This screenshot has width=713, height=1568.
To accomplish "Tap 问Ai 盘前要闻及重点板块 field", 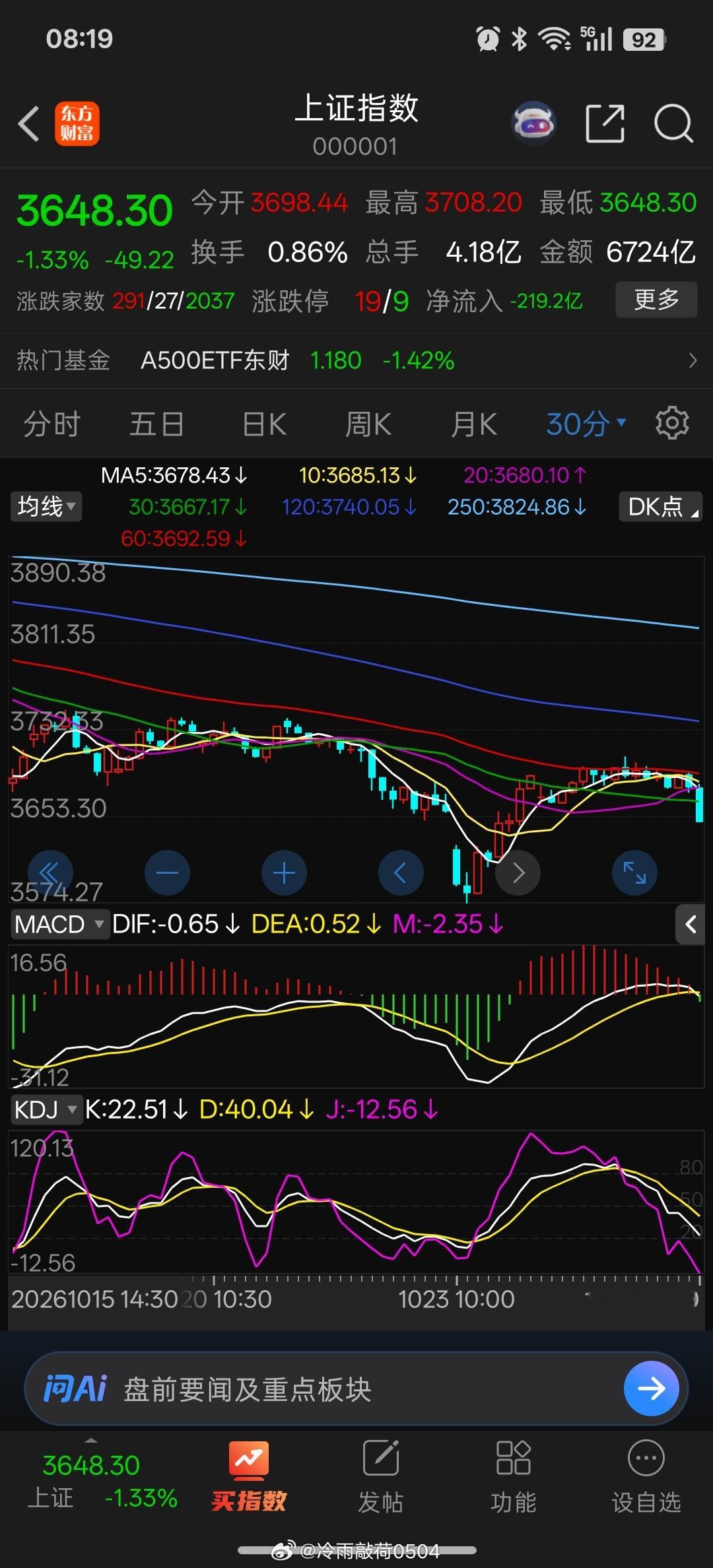I will click(356, 1388).
